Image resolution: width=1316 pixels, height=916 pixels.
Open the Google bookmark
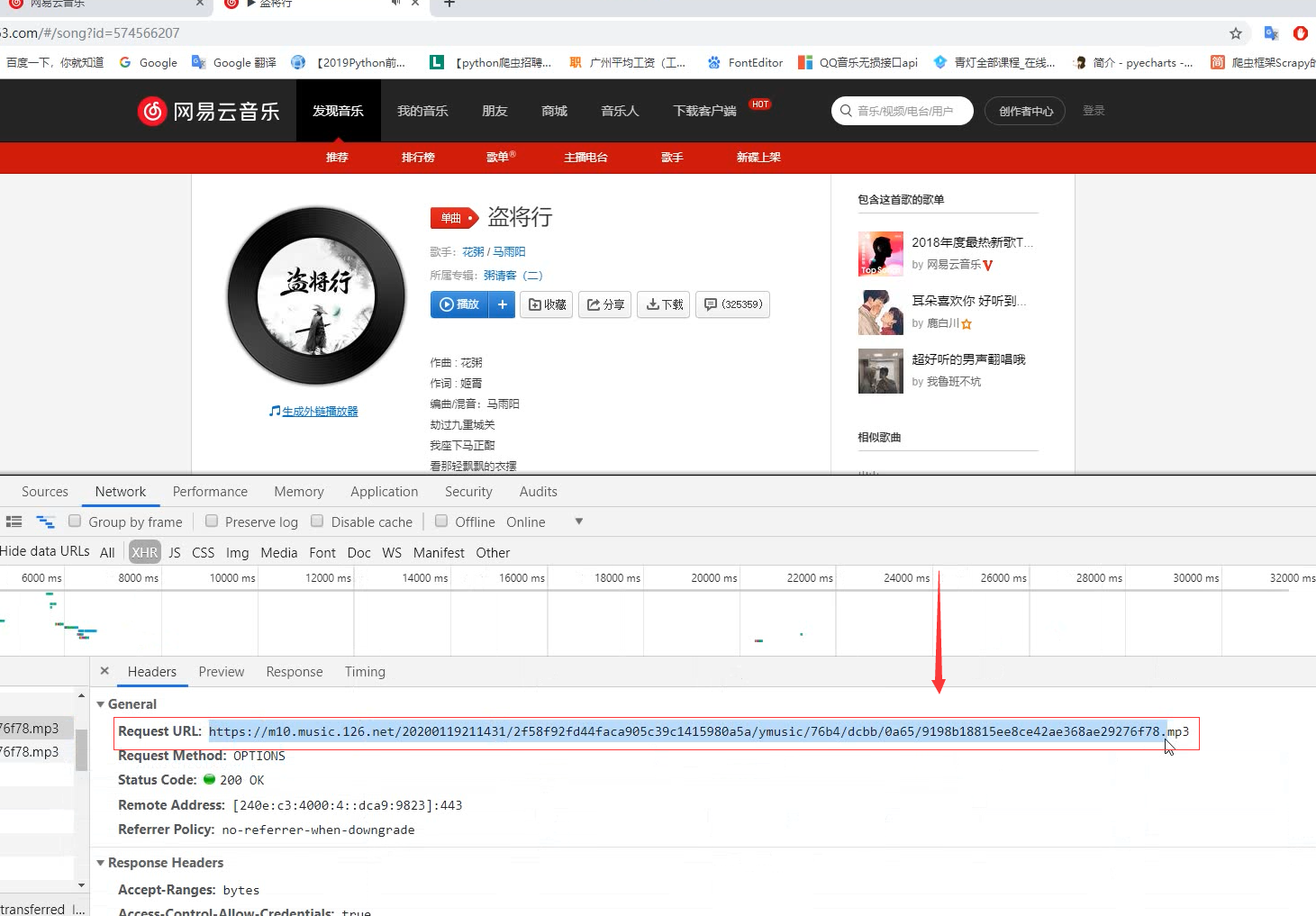point(149,62)
